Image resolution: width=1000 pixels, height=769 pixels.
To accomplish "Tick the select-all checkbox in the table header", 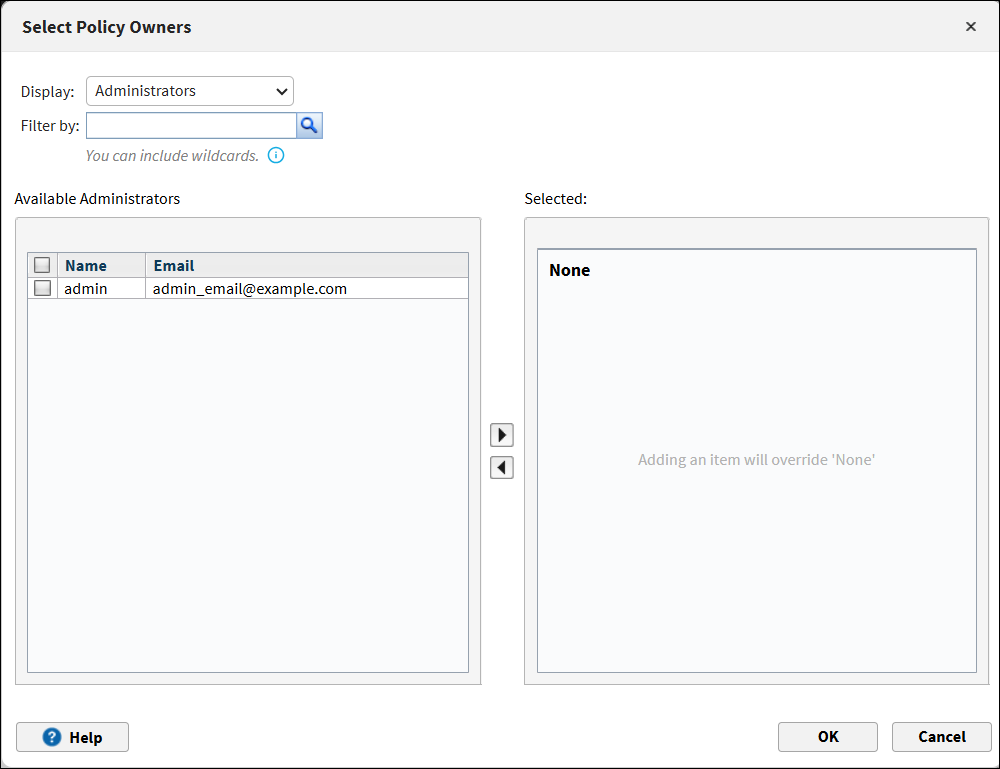I will tap(42, 265).
